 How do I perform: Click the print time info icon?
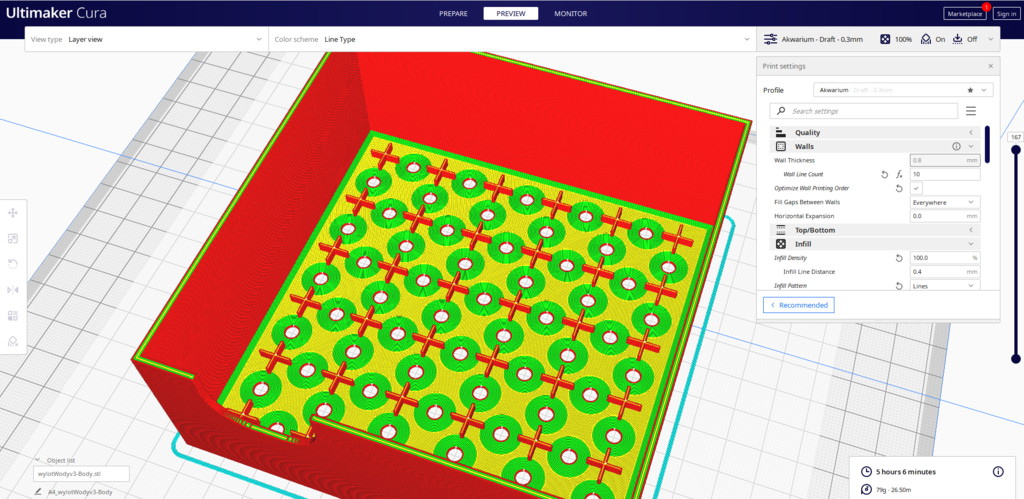[x=997, y=471]
